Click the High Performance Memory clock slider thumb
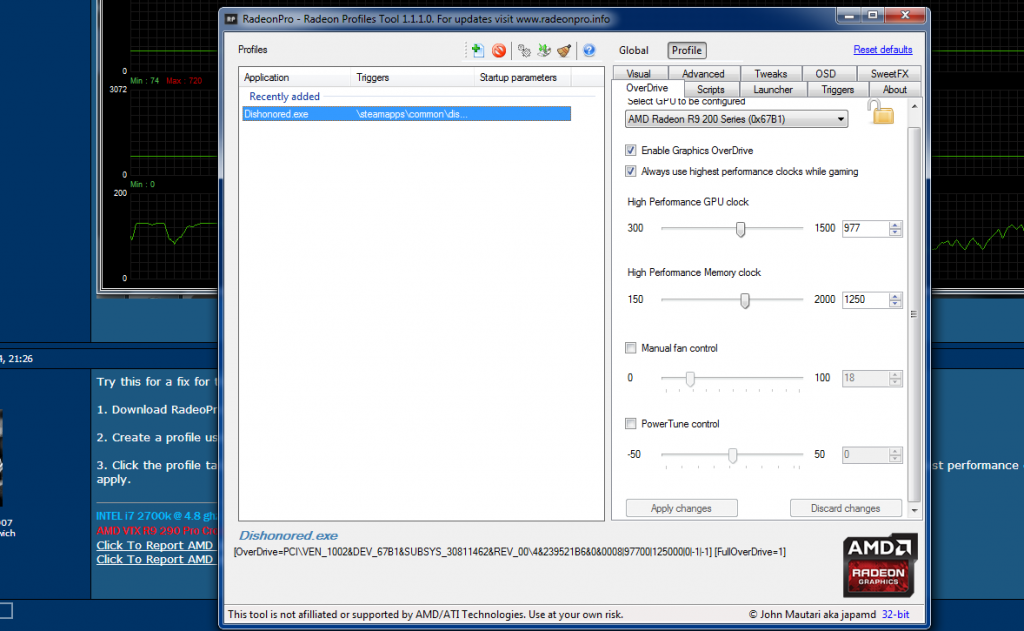Viewport: 1024px width, 631px height. click(744, 300)
